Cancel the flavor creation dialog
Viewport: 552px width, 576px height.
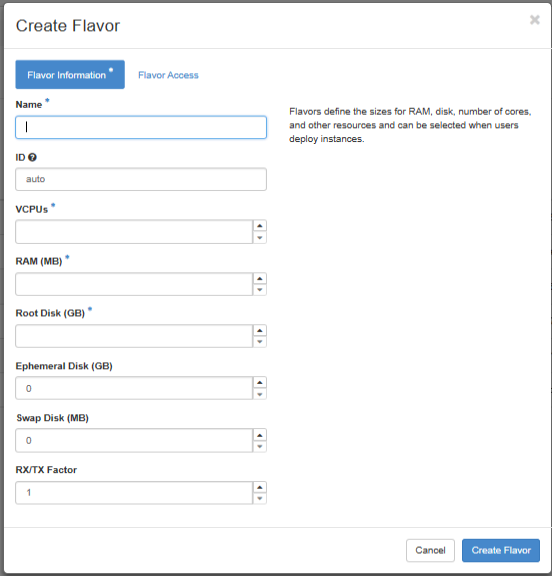click(430, 550)
